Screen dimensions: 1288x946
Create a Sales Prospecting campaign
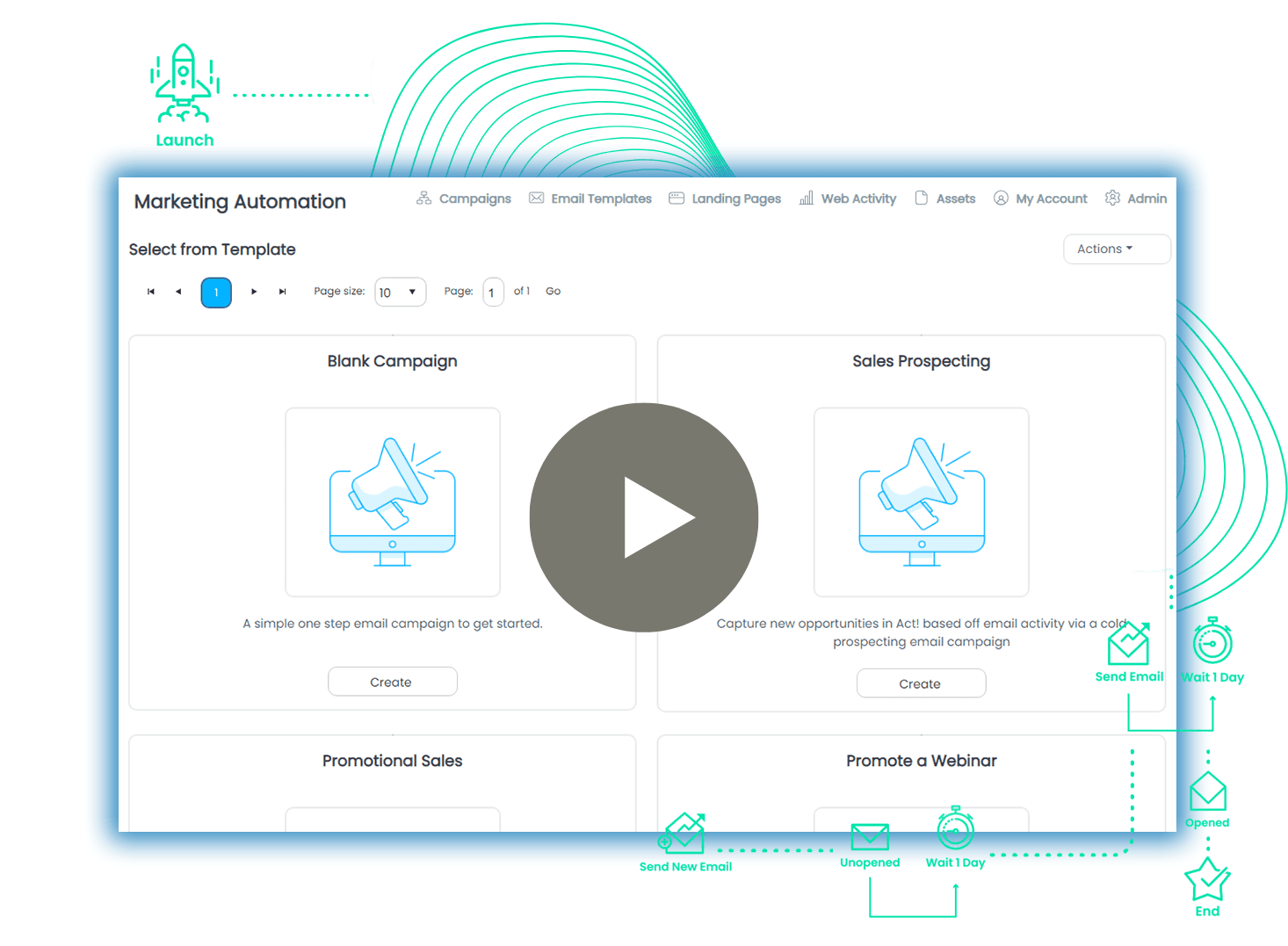click(x=921, y=683)
